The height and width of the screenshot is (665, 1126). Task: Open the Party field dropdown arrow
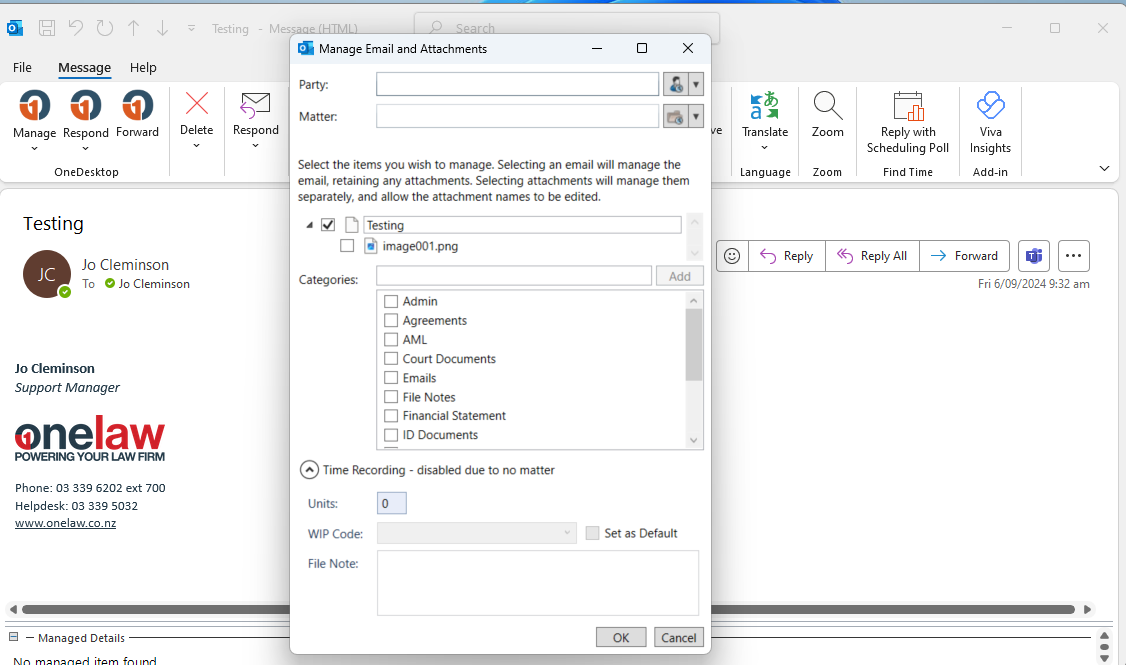696,84
